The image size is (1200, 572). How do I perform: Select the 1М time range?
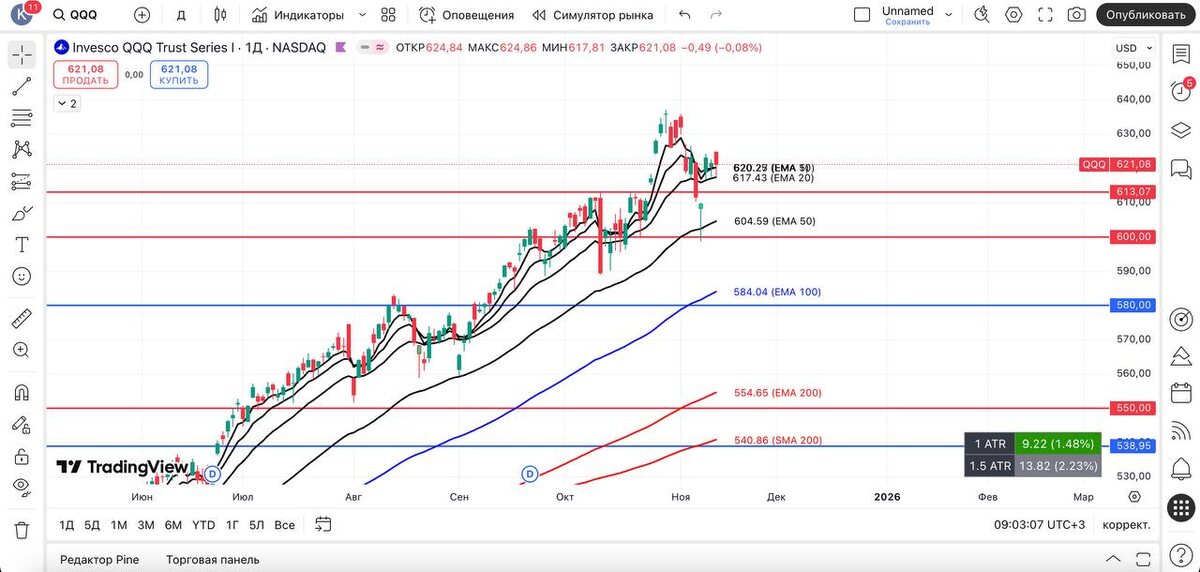click(x=119, y=525)
